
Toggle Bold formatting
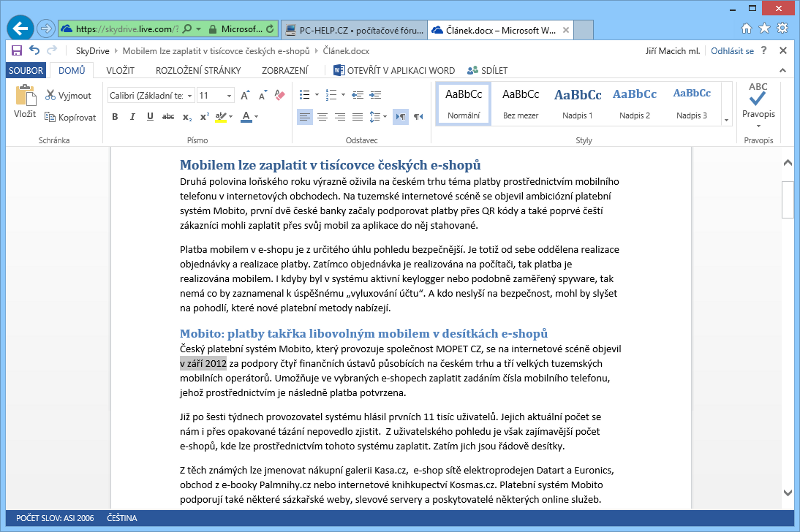[115, 117]
